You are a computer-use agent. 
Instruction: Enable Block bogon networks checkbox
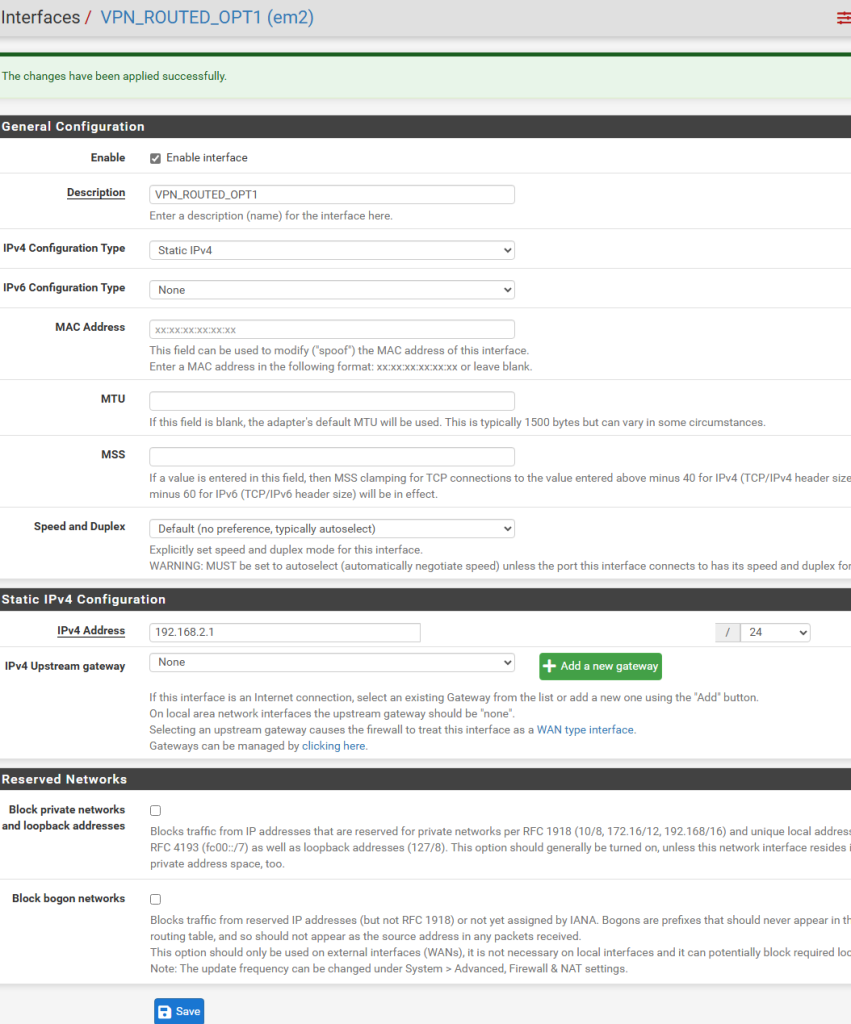(155, 899)
